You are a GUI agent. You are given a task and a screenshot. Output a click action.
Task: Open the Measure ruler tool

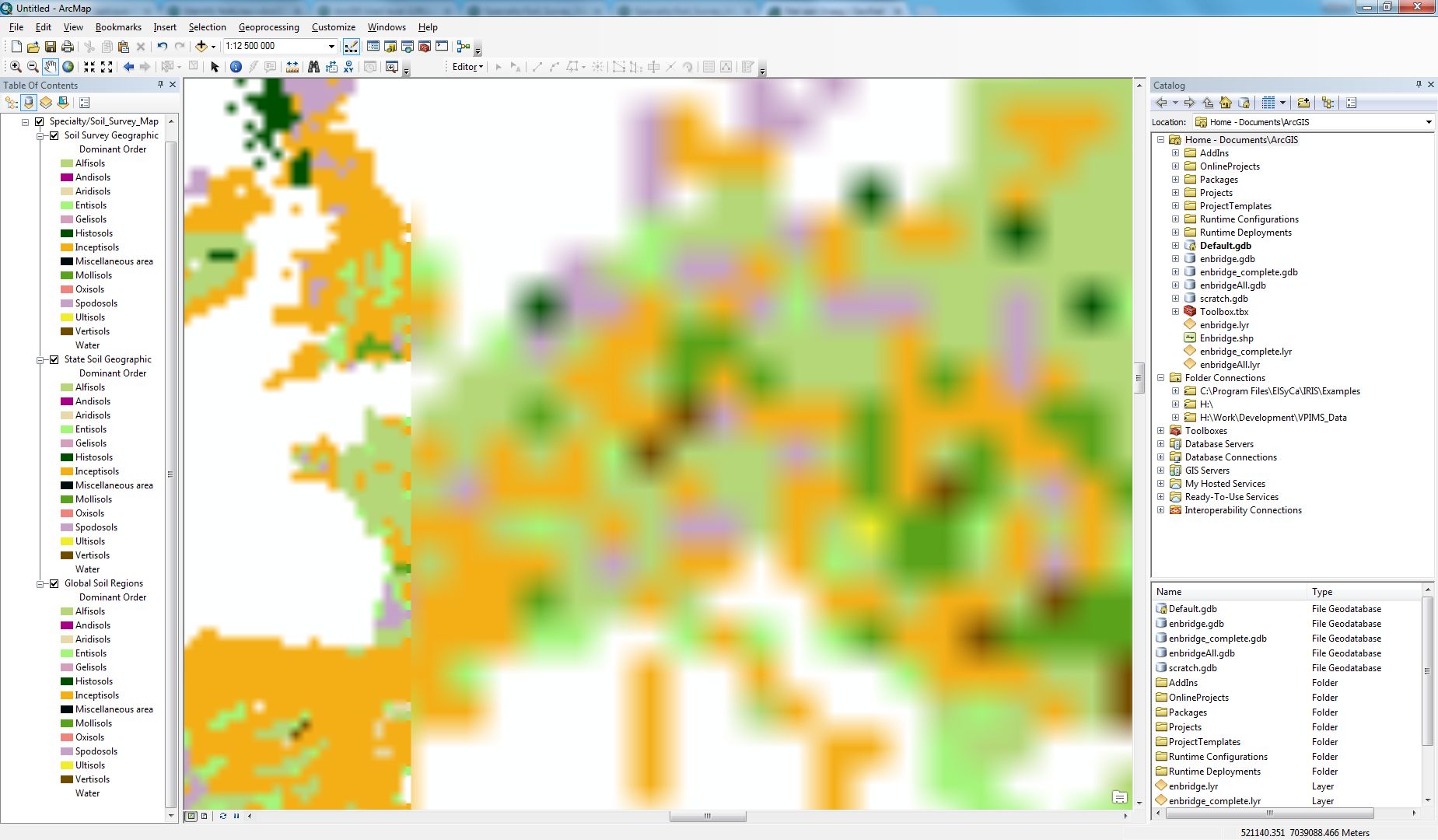[292, 67]
